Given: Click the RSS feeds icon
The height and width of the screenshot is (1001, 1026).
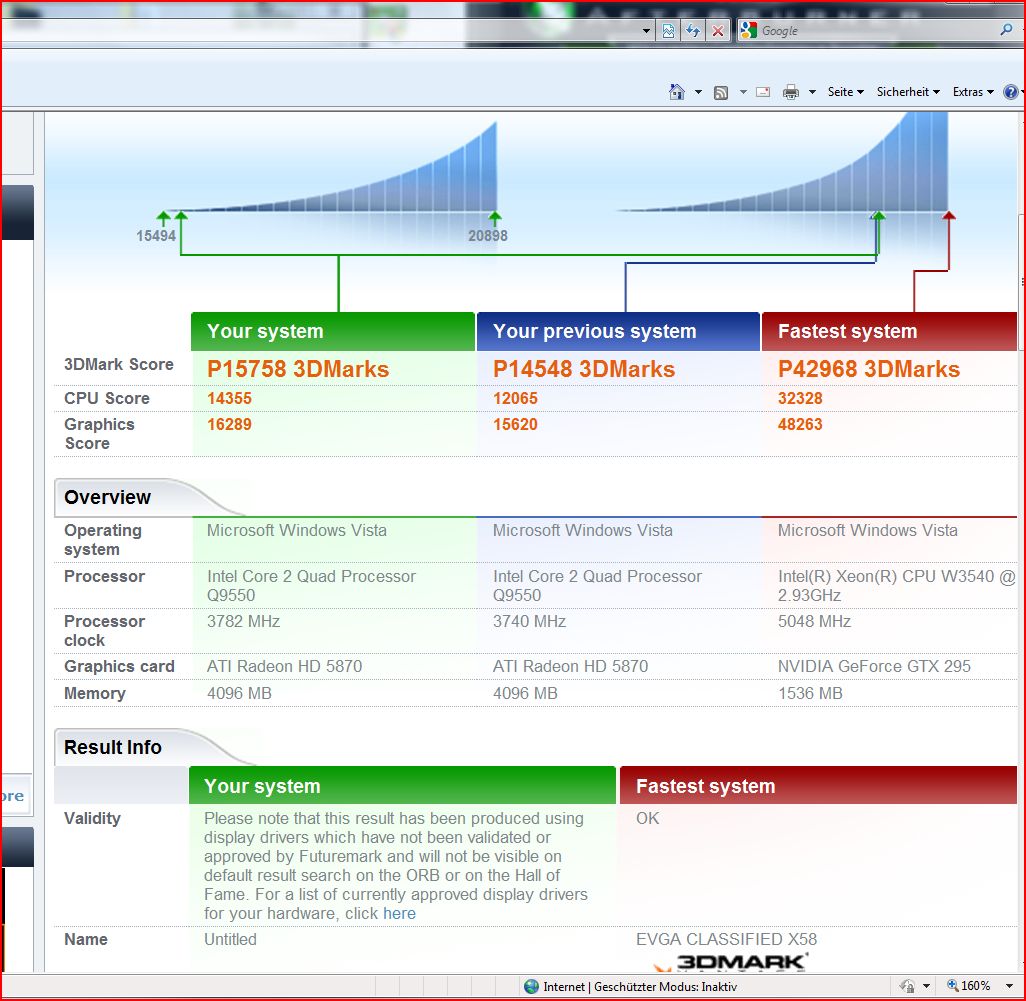Looking at the screenshot, I should pos(720,92).
